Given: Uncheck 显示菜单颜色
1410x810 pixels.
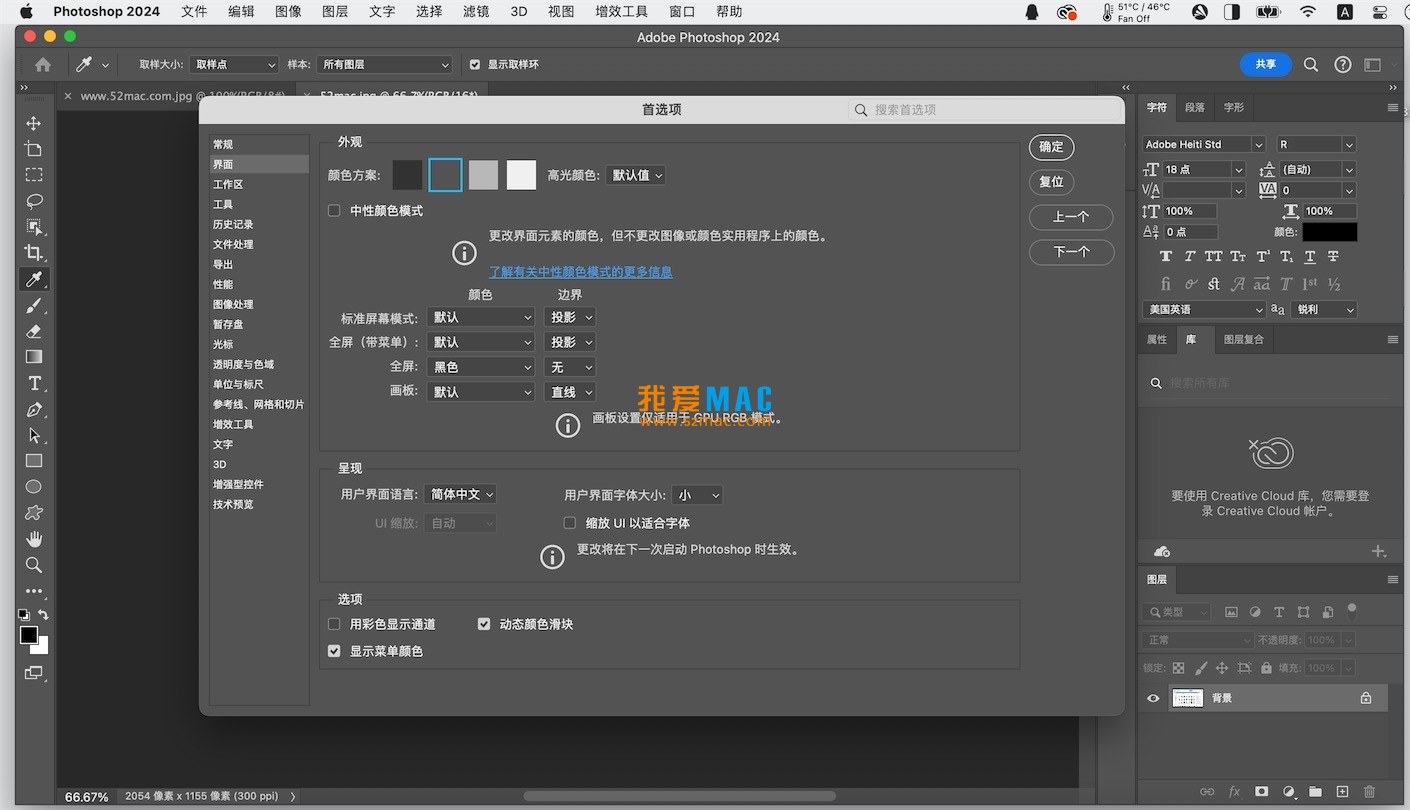Looking at the screenshot, I should coord(334,651).
